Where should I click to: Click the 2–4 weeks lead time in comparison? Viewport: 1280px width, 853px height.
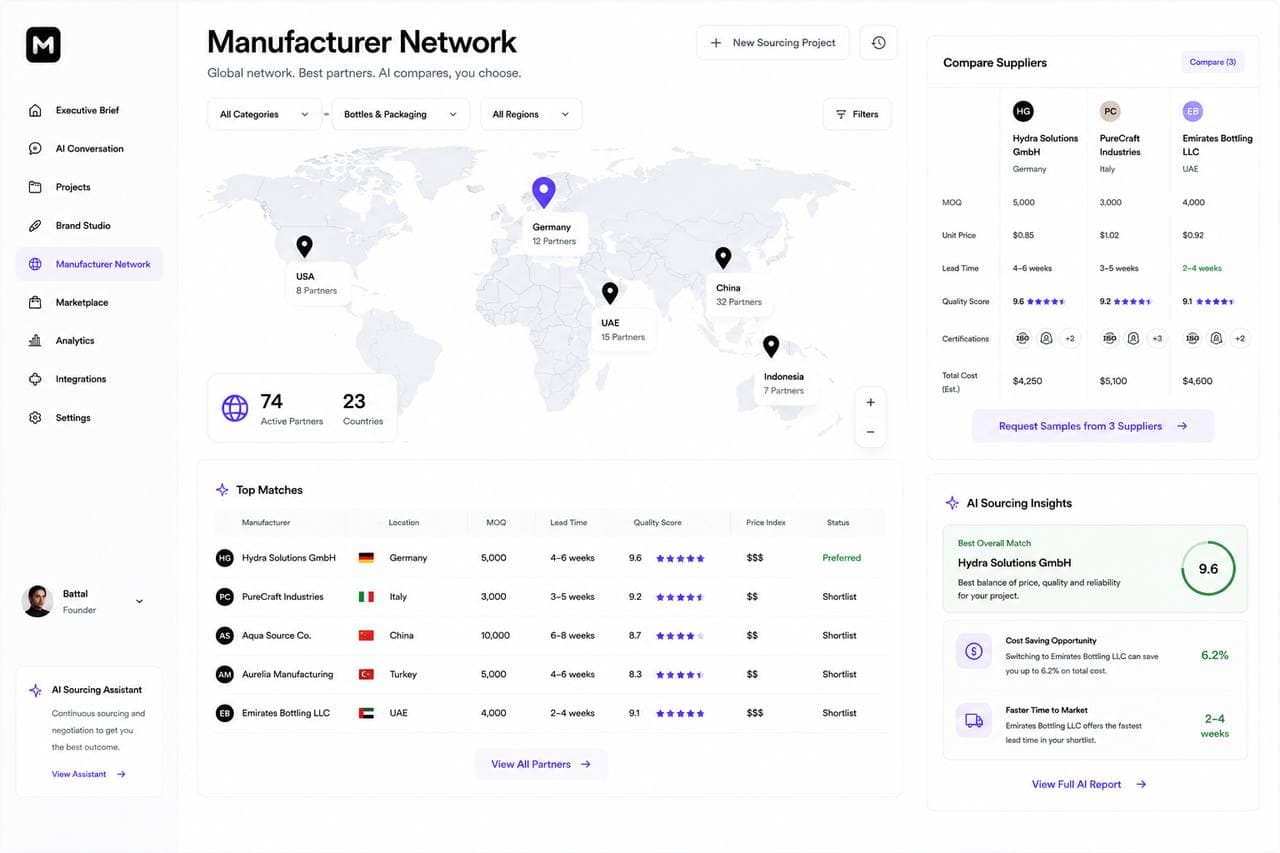click(x=1202, y=268)
